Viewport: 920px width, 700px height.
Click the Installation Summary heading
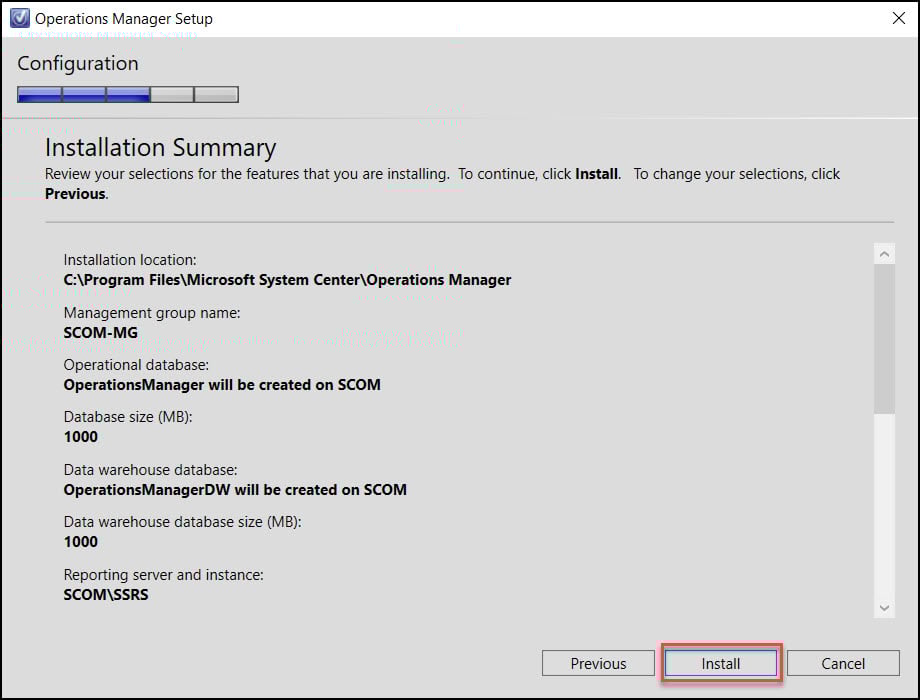160,147
